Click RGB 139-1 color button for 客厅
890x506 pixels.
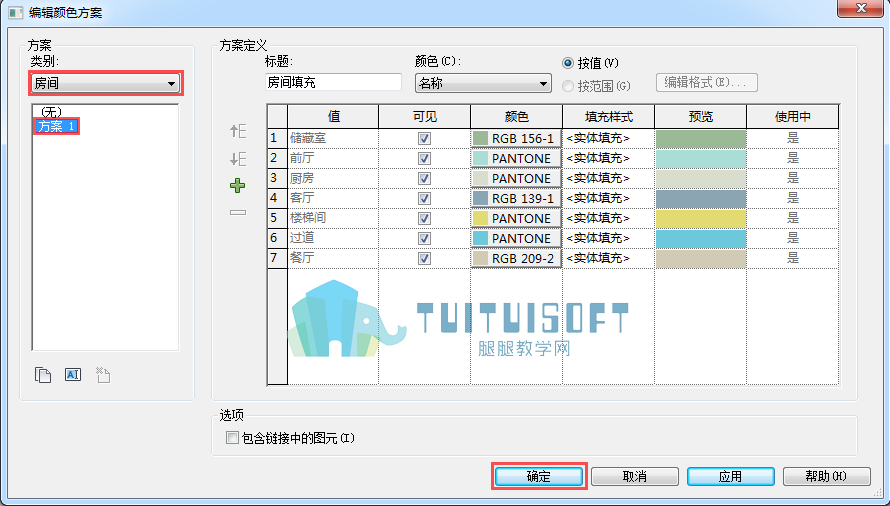tap(516, 198)
